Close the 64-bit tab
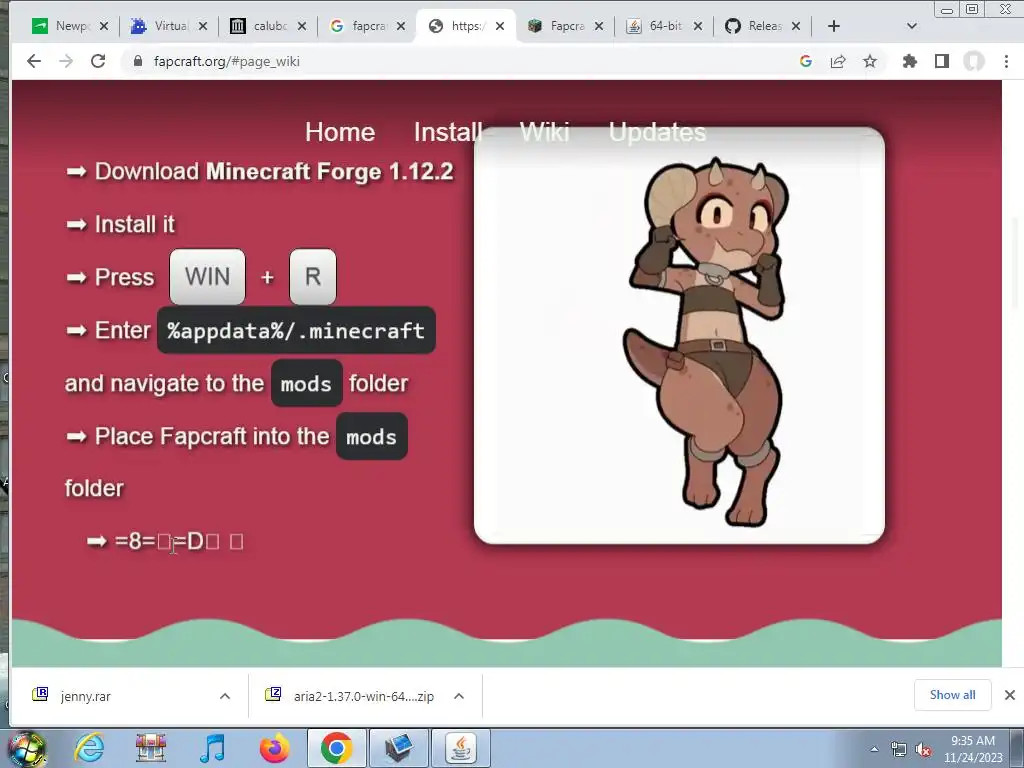Screen dimensions: 1024x768 click(x=697, y=26)
